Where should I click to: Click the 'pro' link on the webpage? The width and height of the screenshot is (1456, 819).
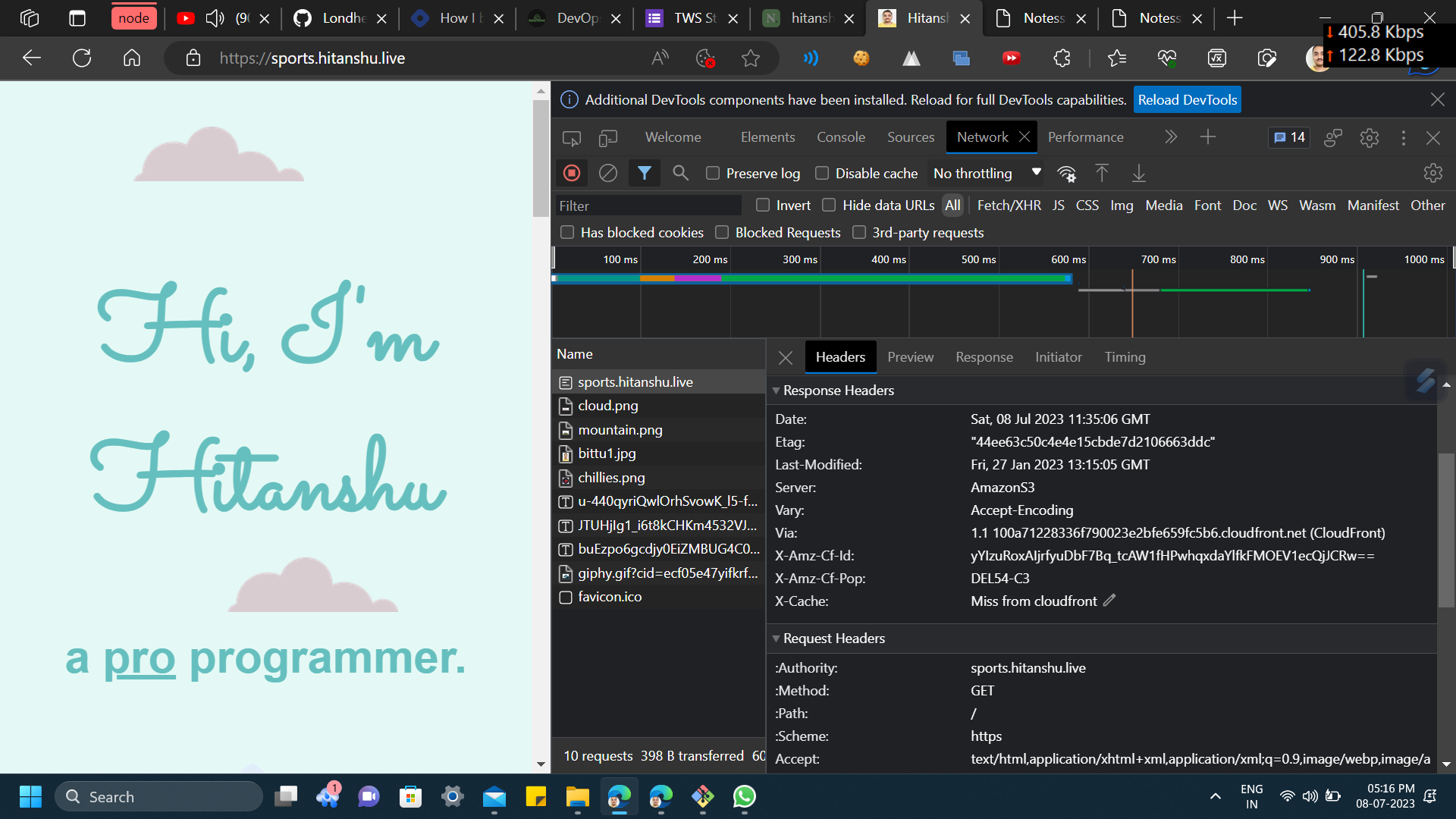click(x=140, y=657)
